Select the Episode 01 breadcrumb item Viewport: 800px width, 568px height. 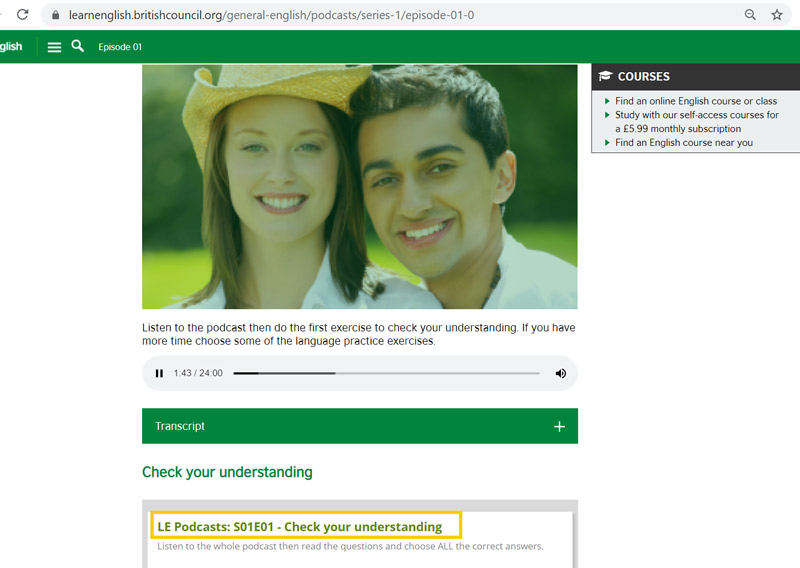click(x=120, y=47)
